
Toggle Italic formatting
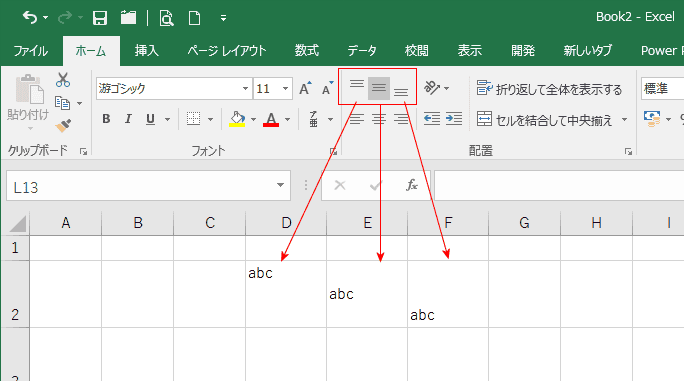click(128, 119)
